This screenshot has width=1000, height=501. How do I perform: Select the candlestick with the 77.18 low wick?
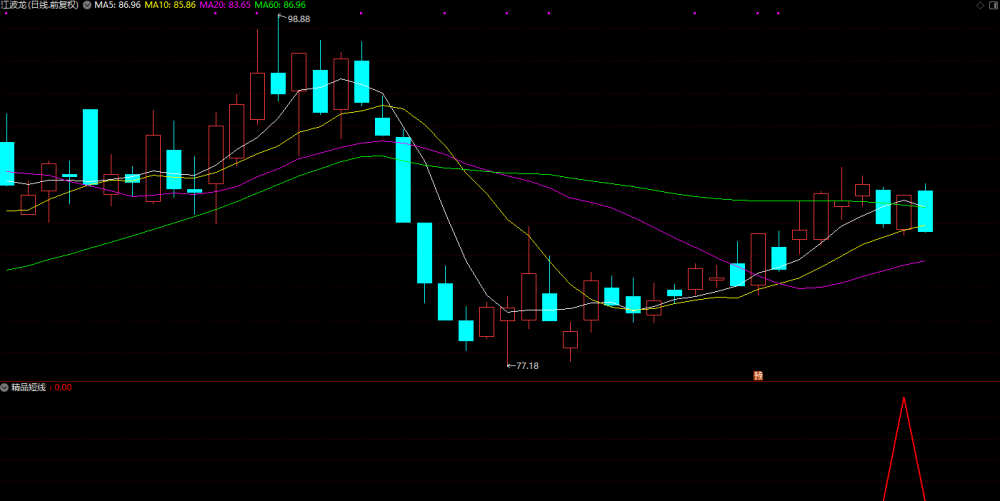click(508, 314)
